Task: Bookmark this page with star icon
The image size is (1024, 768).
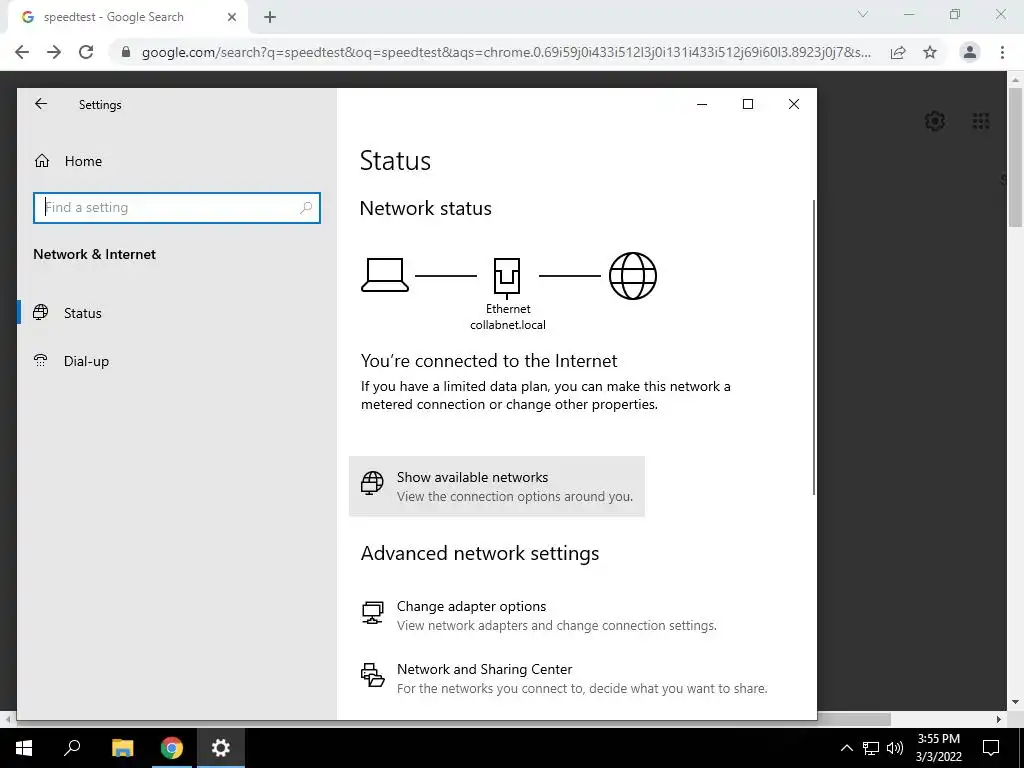Action: click(930, 52)
